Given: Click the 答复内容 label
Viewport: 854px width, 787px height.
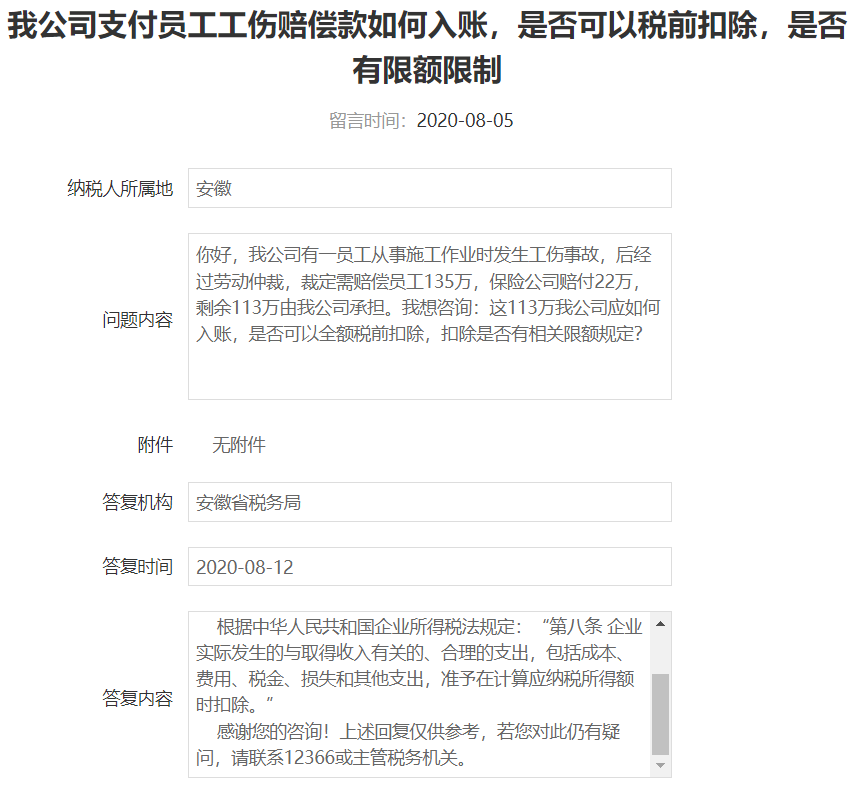Looking at the screenshot, I should click(x=137, y=698).
